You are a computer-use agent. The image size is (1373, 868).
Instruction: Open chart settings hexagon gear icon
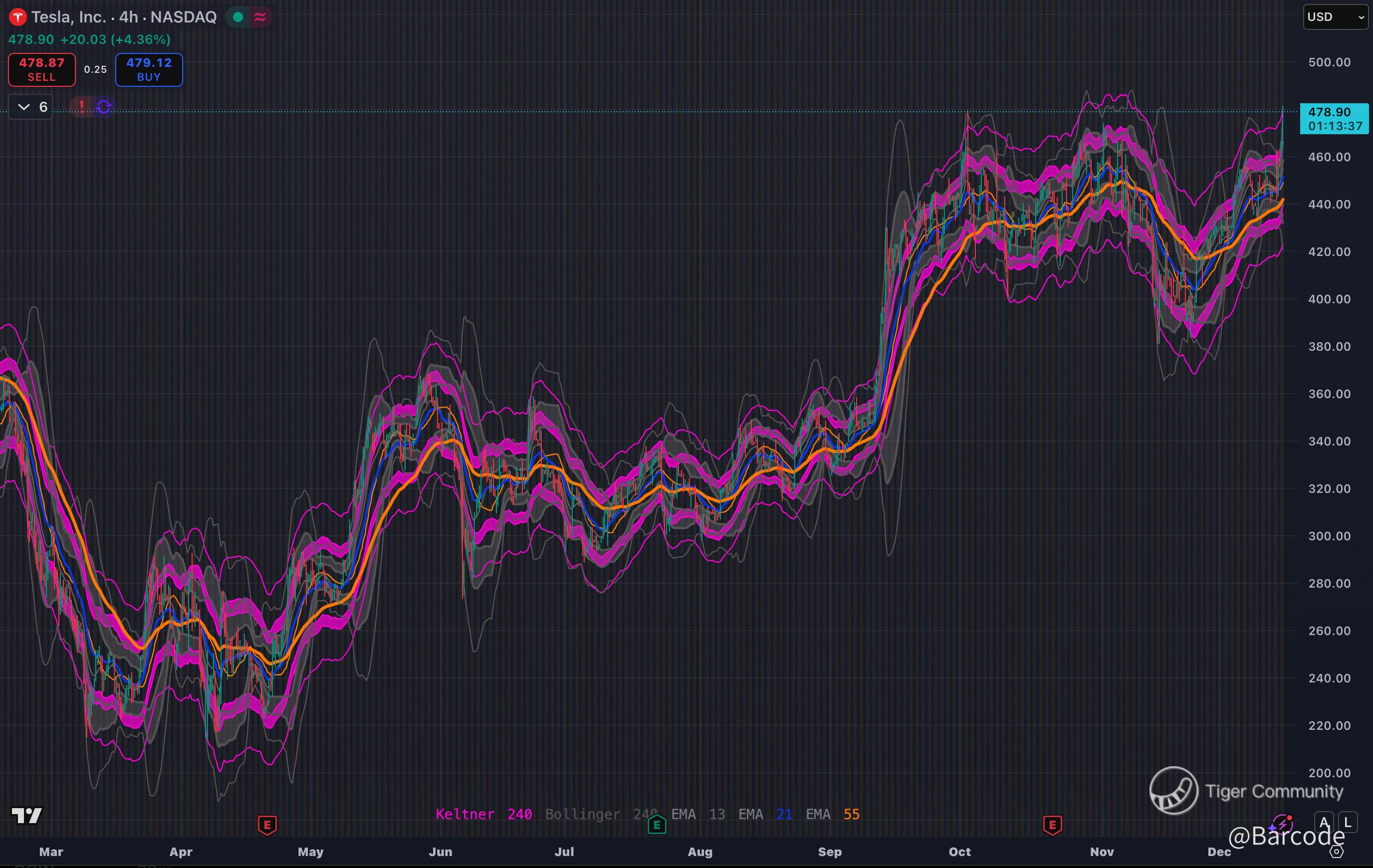pyautogui.click(x=1337, y=852)
